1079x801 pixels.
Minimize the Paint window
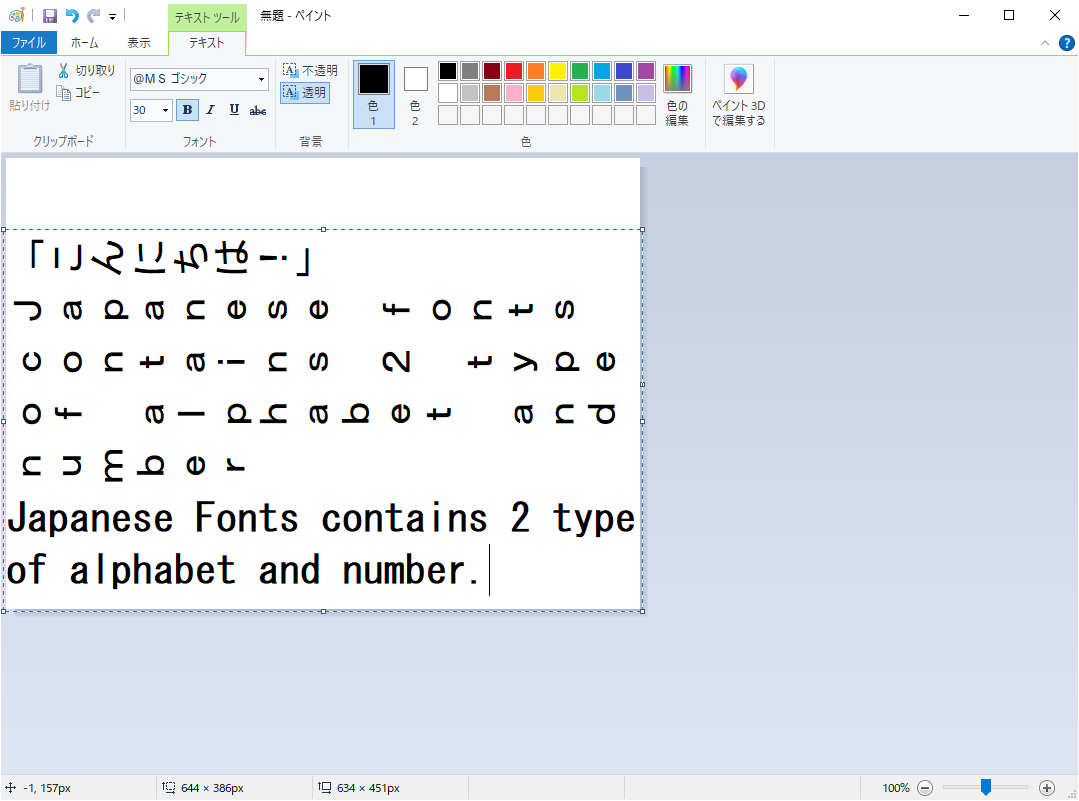click(963, 15)
